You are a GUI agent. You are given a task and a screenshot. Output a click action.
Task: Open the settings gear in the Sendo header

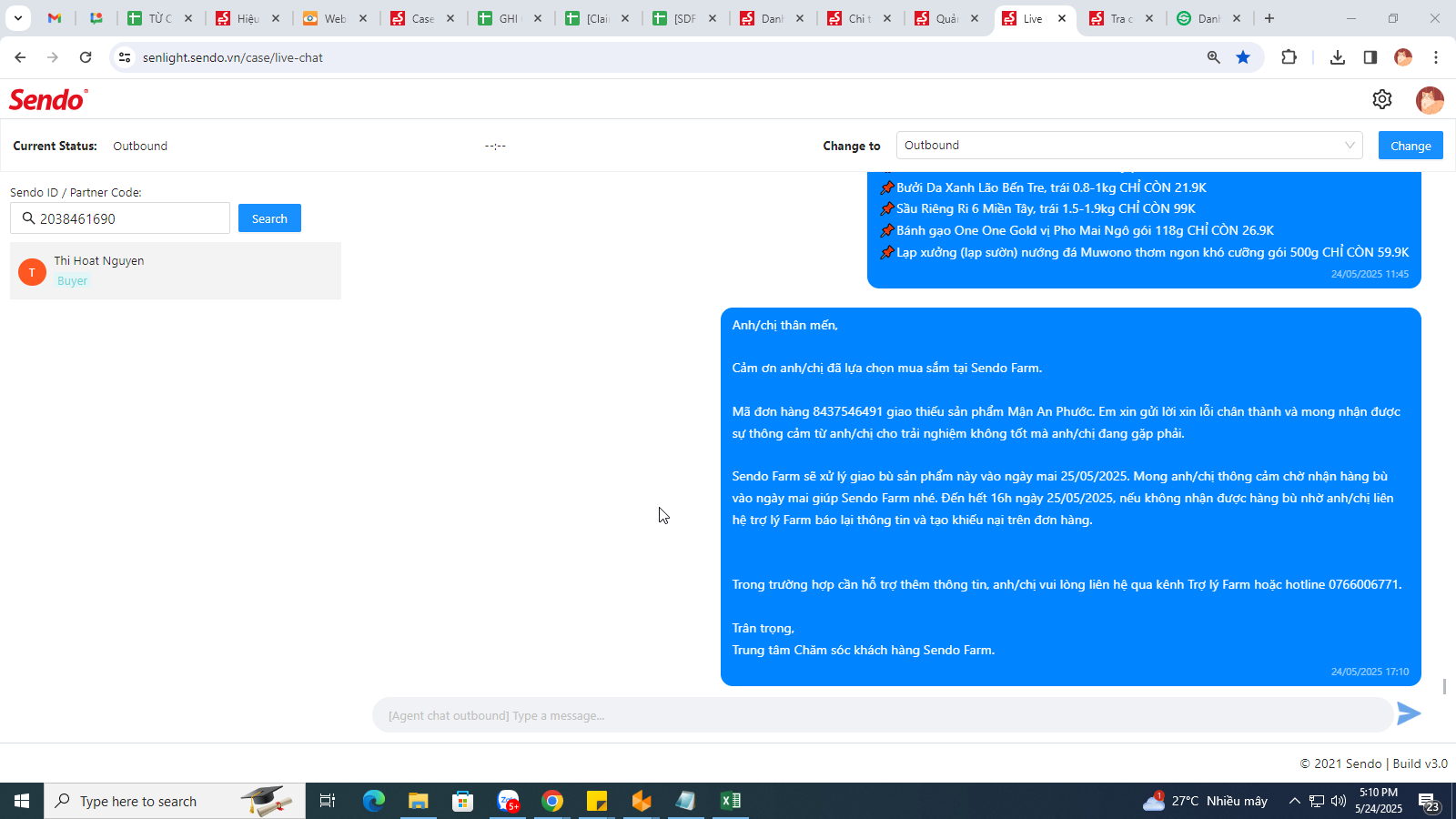point(1382,99)
